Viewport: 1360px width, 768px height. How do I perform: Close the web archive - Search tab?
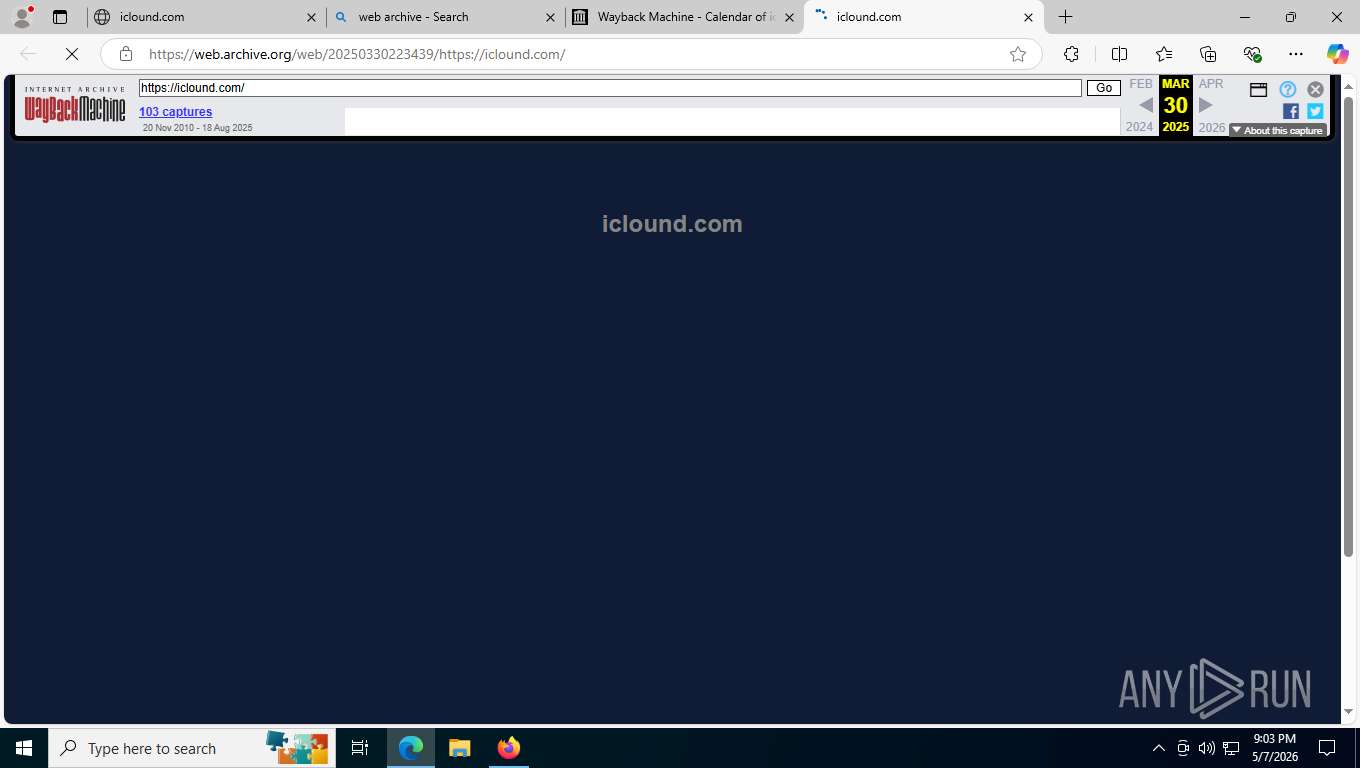(x=550, y=17)
